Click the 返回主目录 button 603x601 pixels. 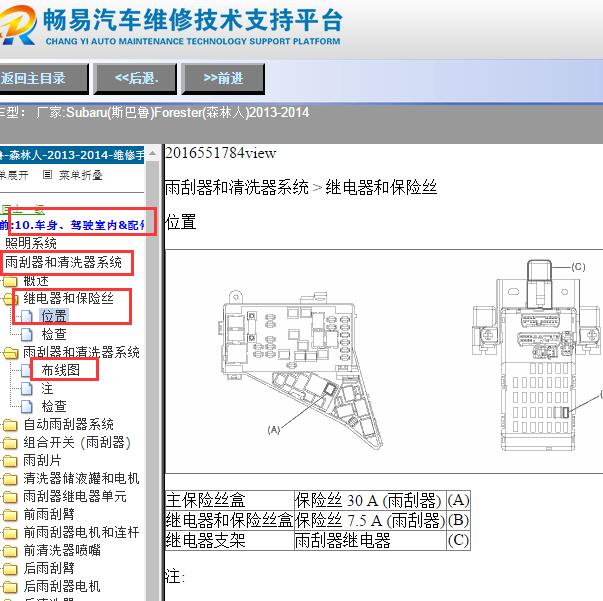pos(43,79)
